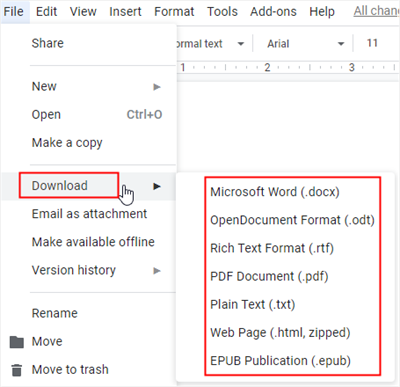Download as Web Page (.html, zipped)
Image resolution: width=400 pixels, height=387 pixels.
(280, 333)
